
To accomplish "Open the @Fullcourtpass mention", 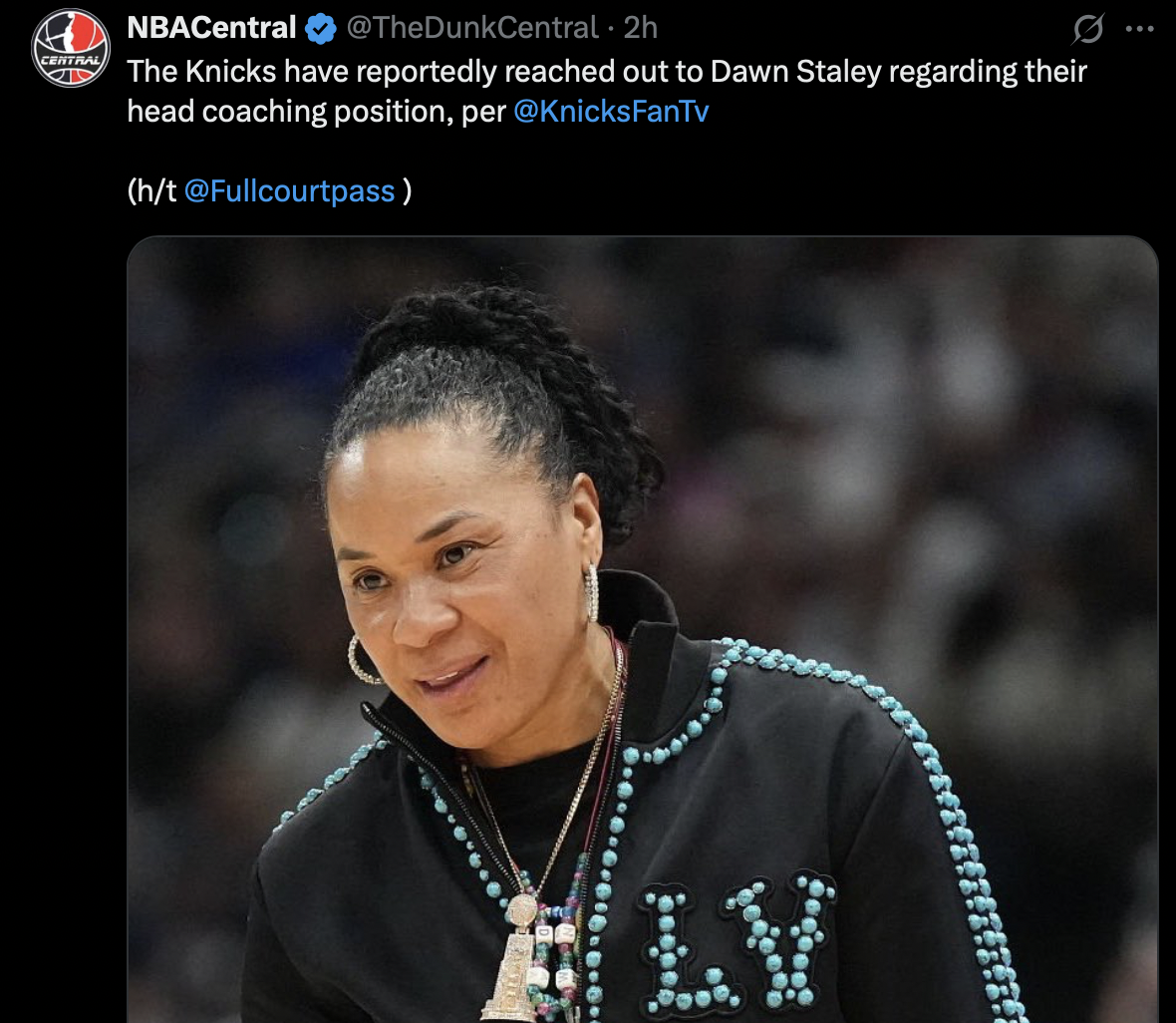I will pos(289,190).
